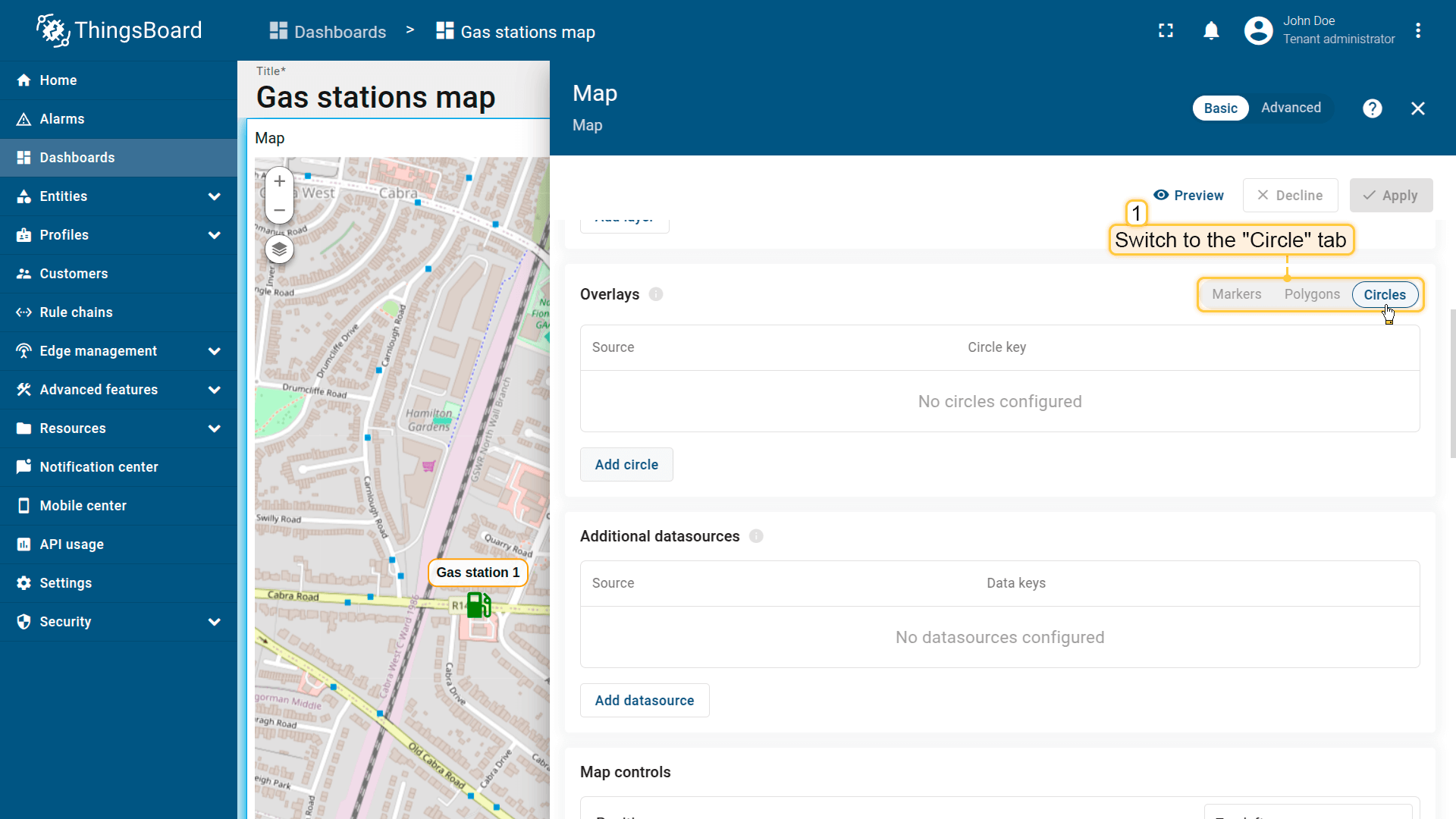Open the top-right kebab menu
Viewport: 1456px width, 819px height.
pyautogui.click(x=1417, y=31)
